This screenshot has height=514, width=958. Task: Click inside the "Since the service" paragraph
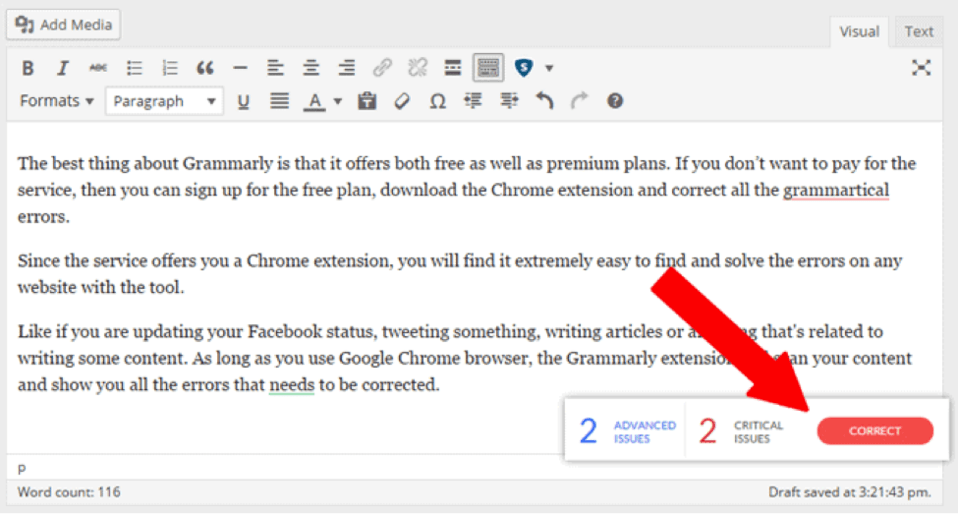(x=459, y=274)
